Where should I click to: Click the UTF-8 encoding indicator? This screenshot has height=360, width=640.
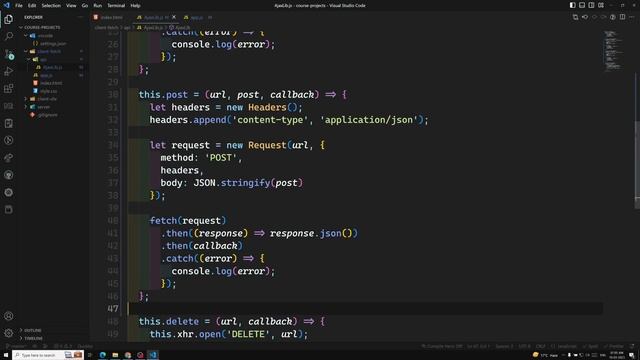(x=524, y=346)
